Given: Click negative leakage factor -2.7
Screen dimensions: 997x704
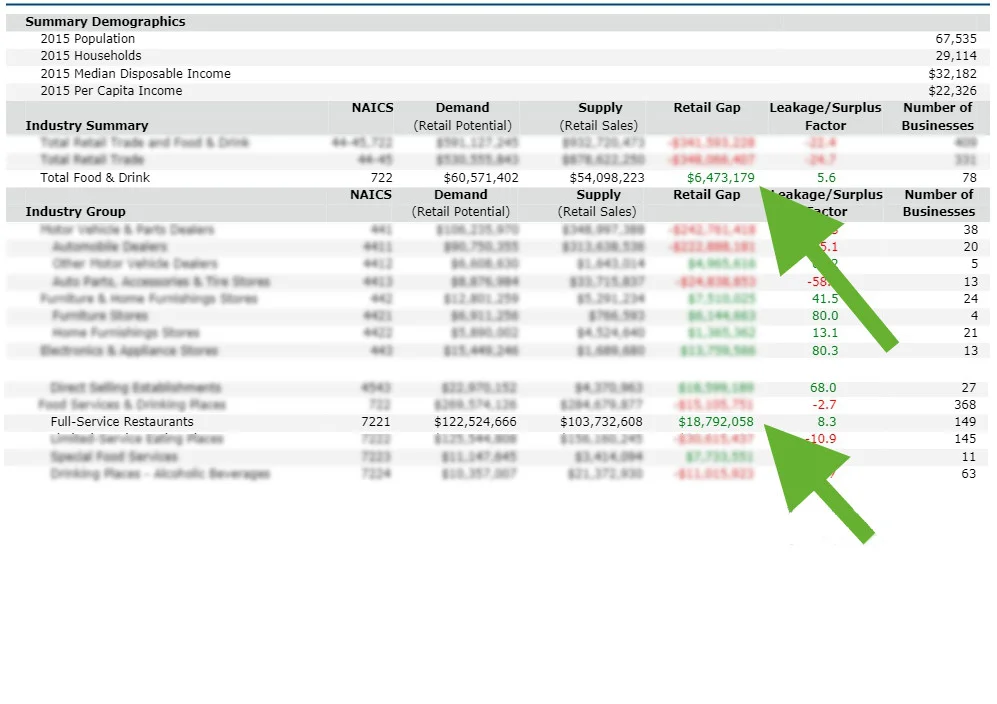Looking at the screenshot, I should point(824,405).
